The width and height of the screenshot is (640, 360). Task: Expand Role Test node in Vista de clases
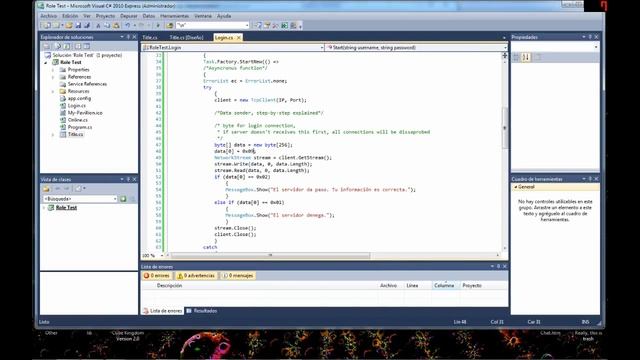point(44,208)
